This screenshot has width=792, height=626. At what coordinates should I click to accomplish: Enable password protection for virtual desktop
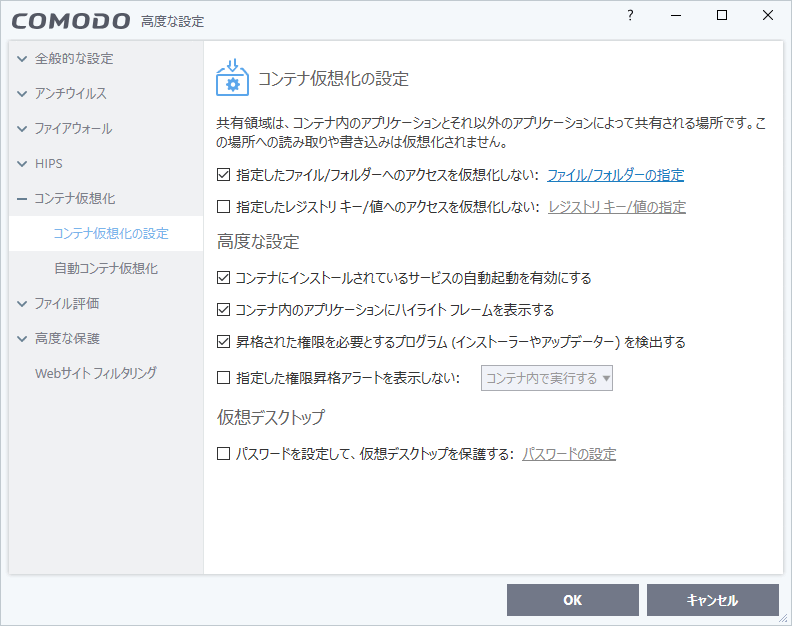point(224,454)
